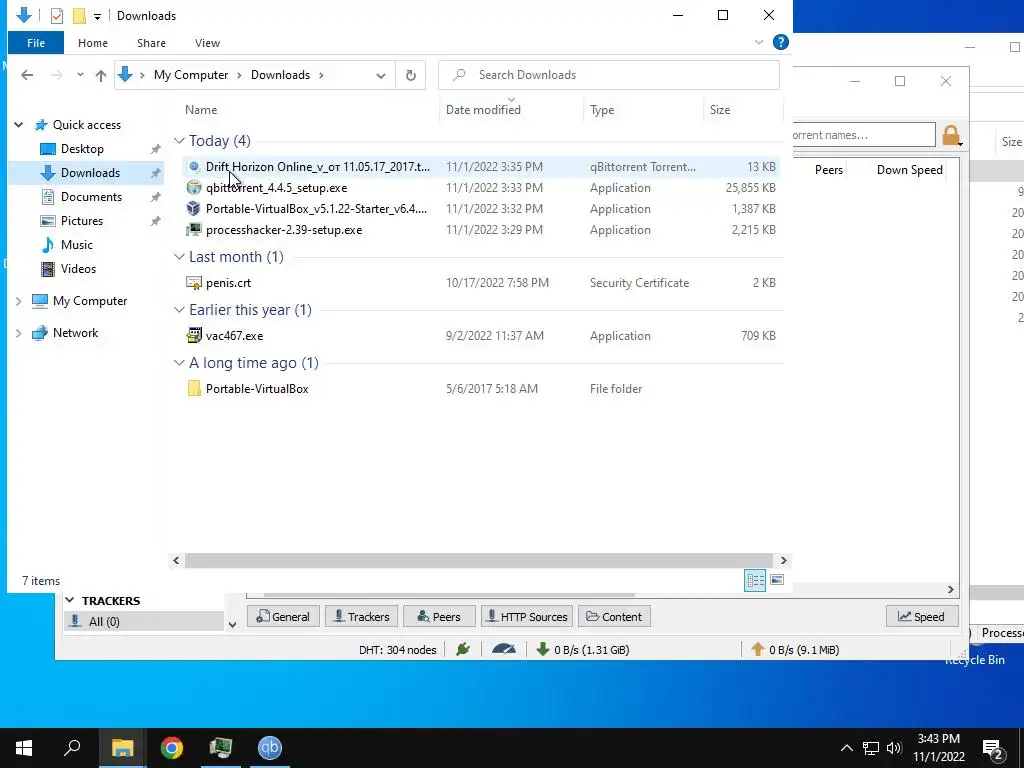Select the security certificate .crt file icon
The image size is (1024, 768).
tap(193, 283)
